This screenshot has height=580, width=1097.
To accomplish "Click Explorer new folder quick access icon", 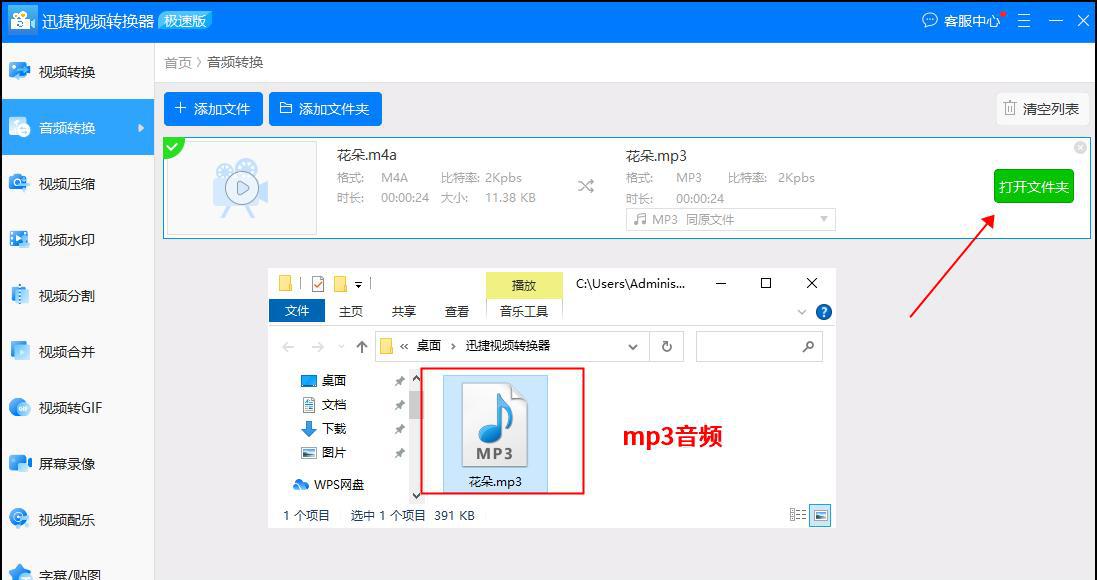I will [341, 283].
